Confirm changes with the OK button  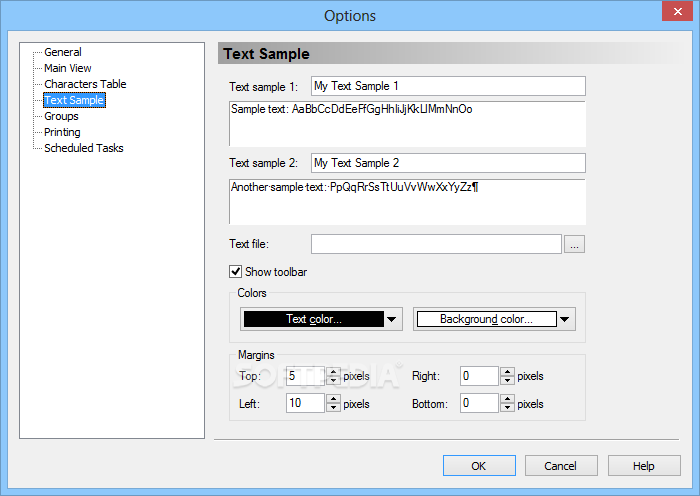coord(479,466)
